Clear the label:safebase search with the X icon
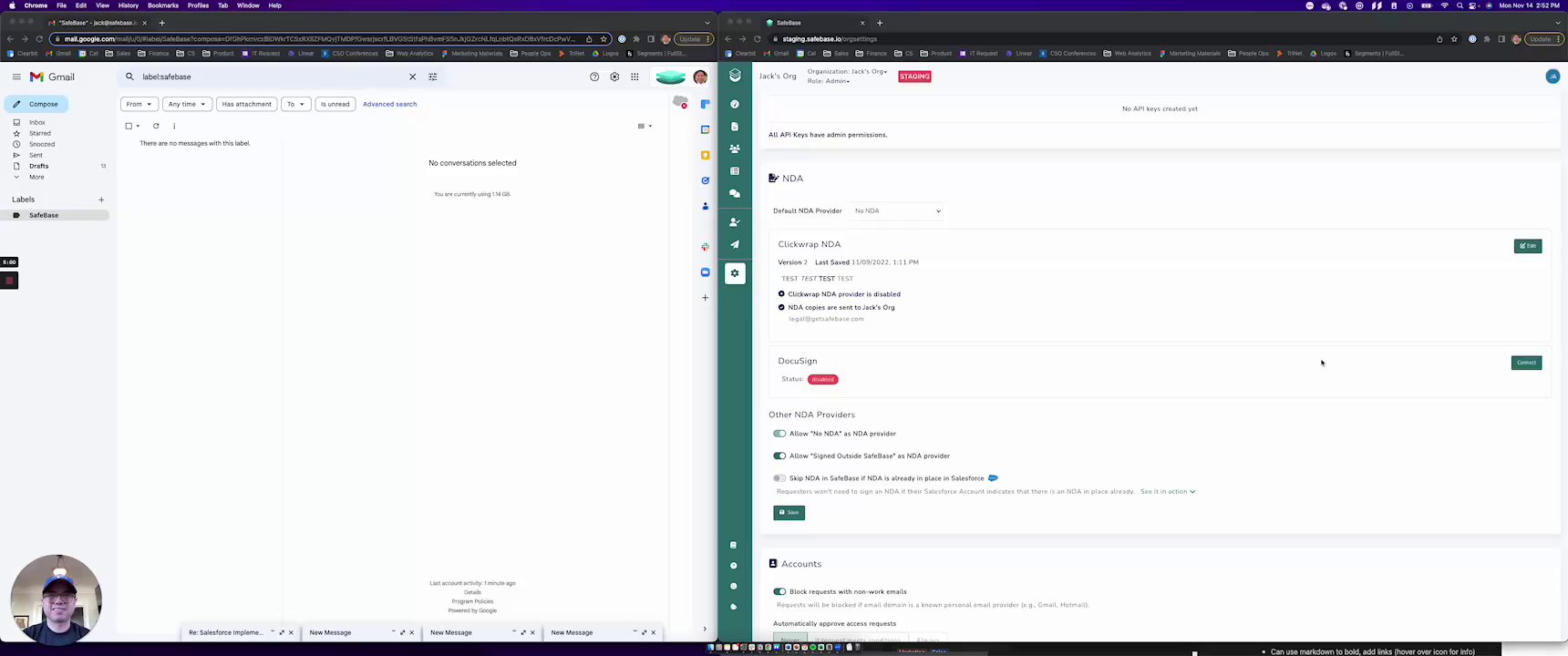Image resolution: width=1568 pixels, height=656 pixels. [x=412, y=77]
